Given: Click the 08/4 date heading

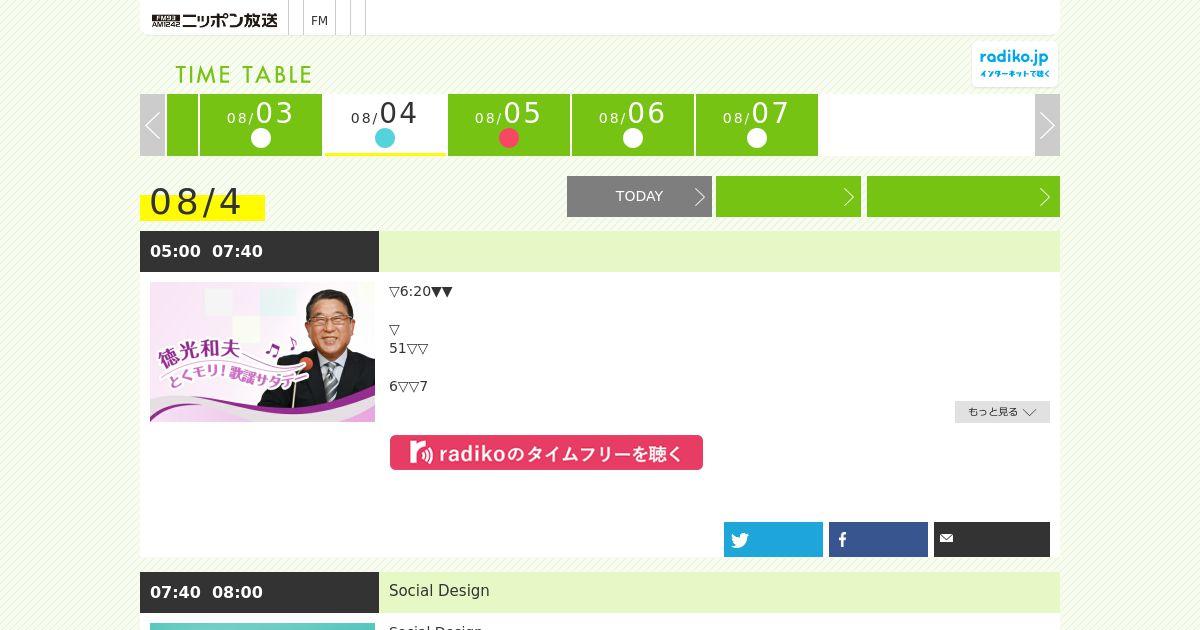Looking at the screenshot, I should 196,202.
